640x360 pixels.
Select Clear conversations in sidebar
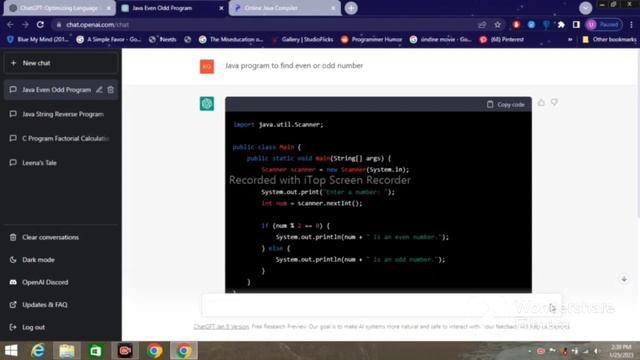click(x=60, y=237)
